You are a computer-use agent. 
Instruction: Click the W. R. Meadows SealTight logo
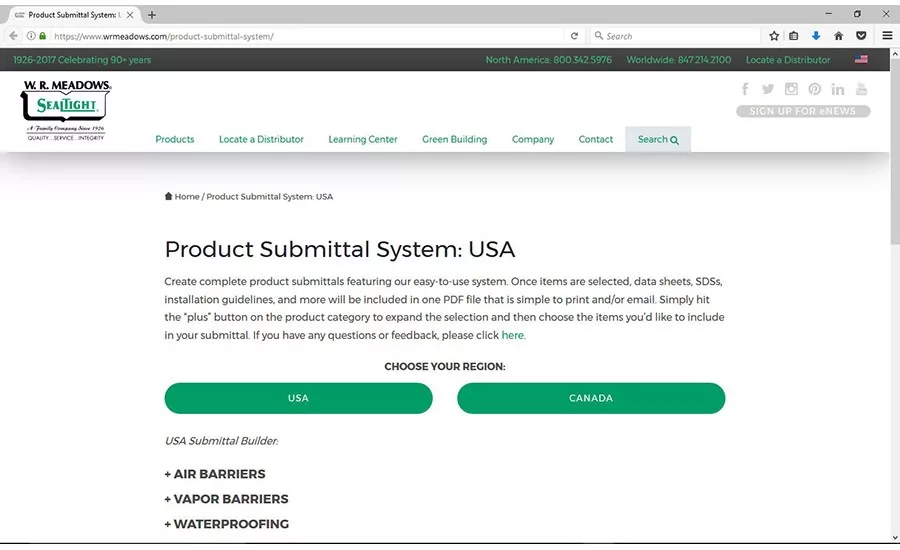(x=66, y=110)
